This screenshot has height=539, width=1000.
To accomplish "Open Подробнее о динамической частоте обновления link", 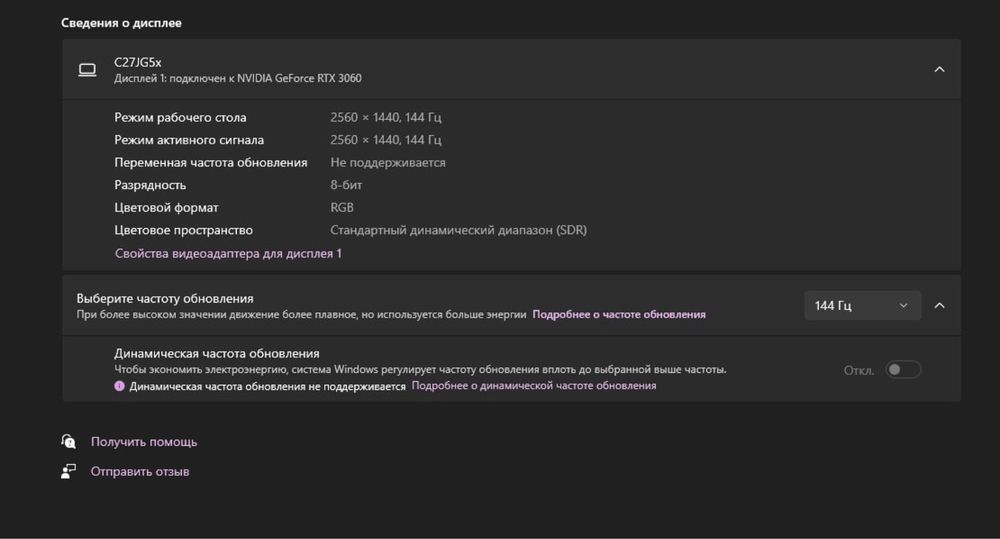I will click(534, 386).
